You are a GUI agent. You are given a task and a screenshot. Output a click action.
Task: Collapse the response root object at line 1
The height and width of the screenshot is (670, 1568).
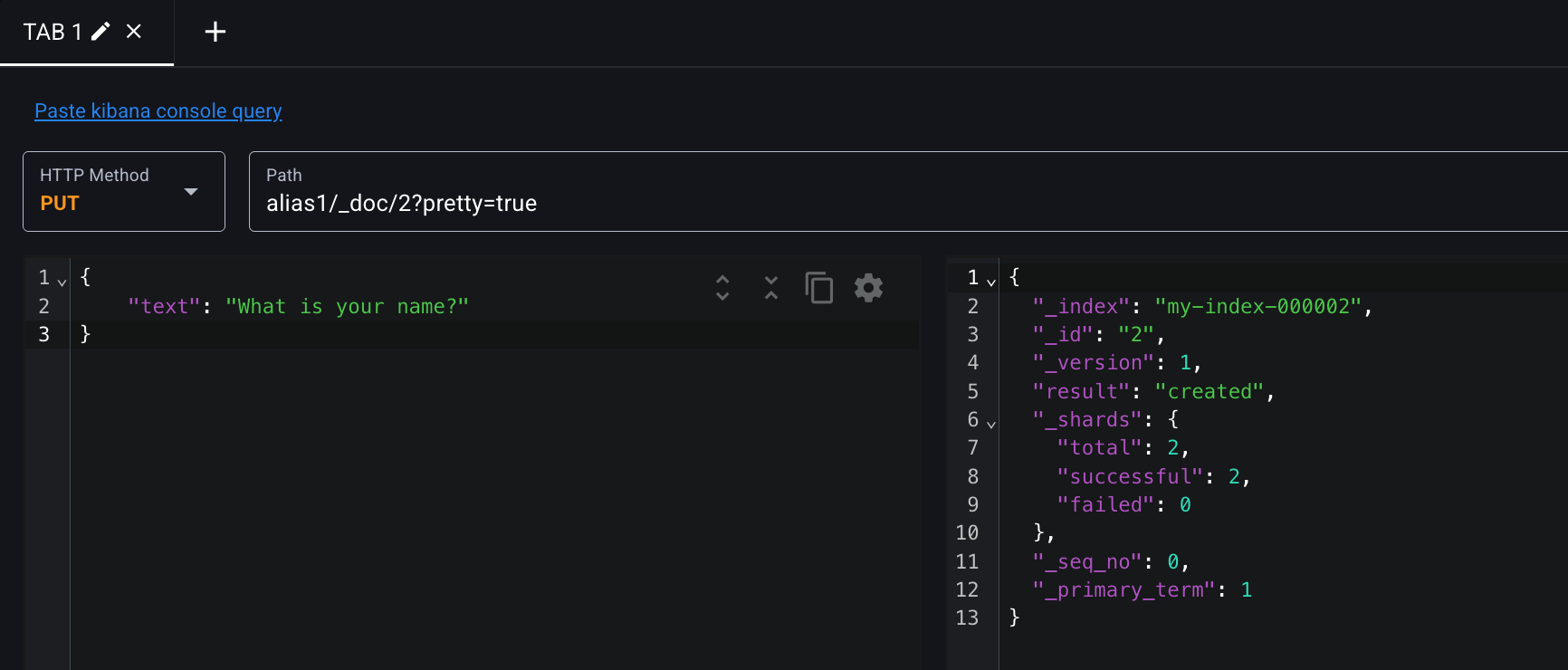pos(991,282)
